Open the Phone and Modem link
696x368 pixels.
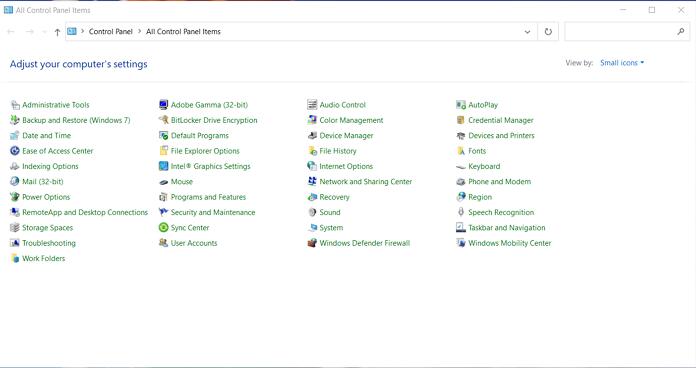coord(499,182)
